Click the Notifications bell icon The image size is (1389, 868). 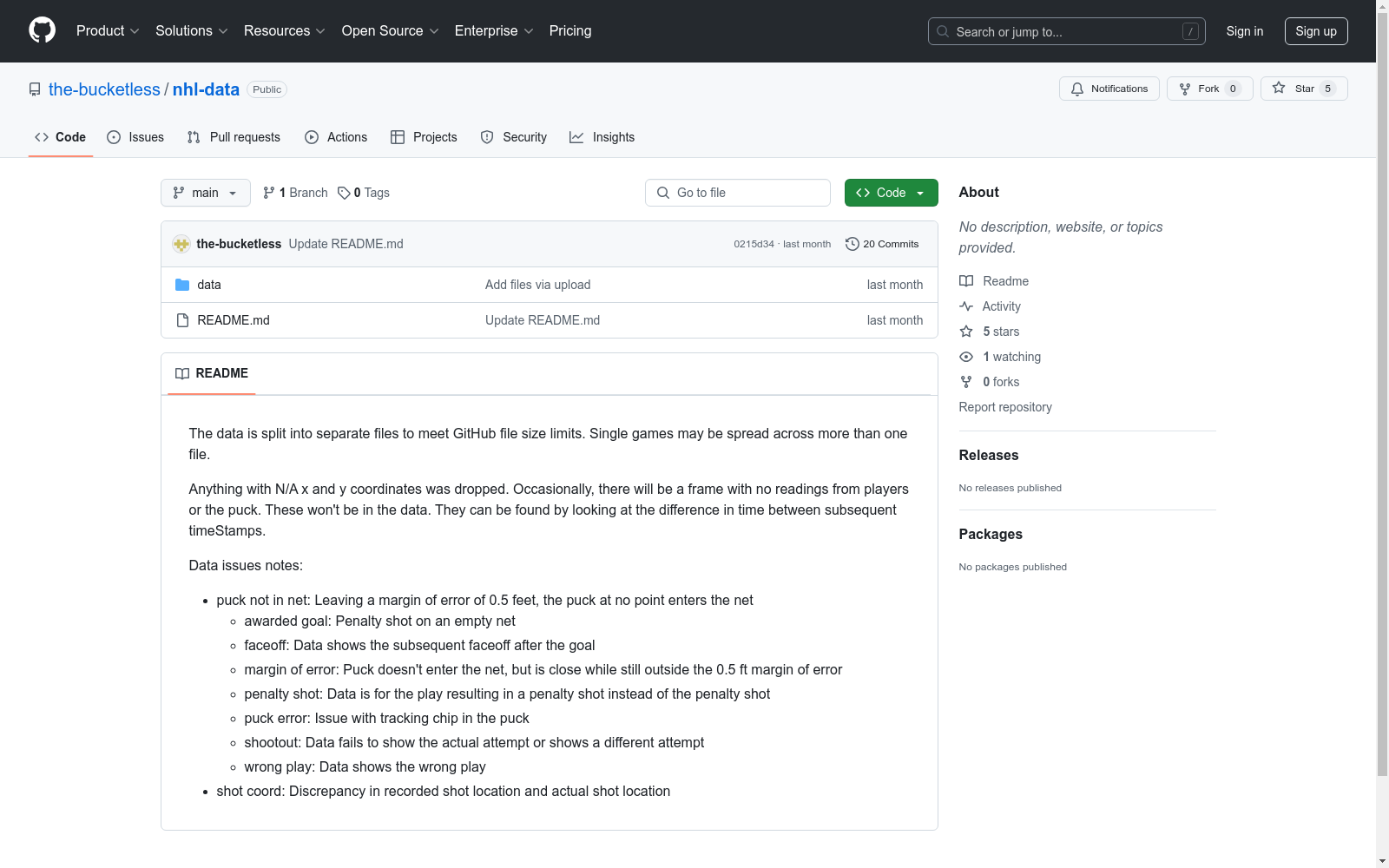point(1077,89)
